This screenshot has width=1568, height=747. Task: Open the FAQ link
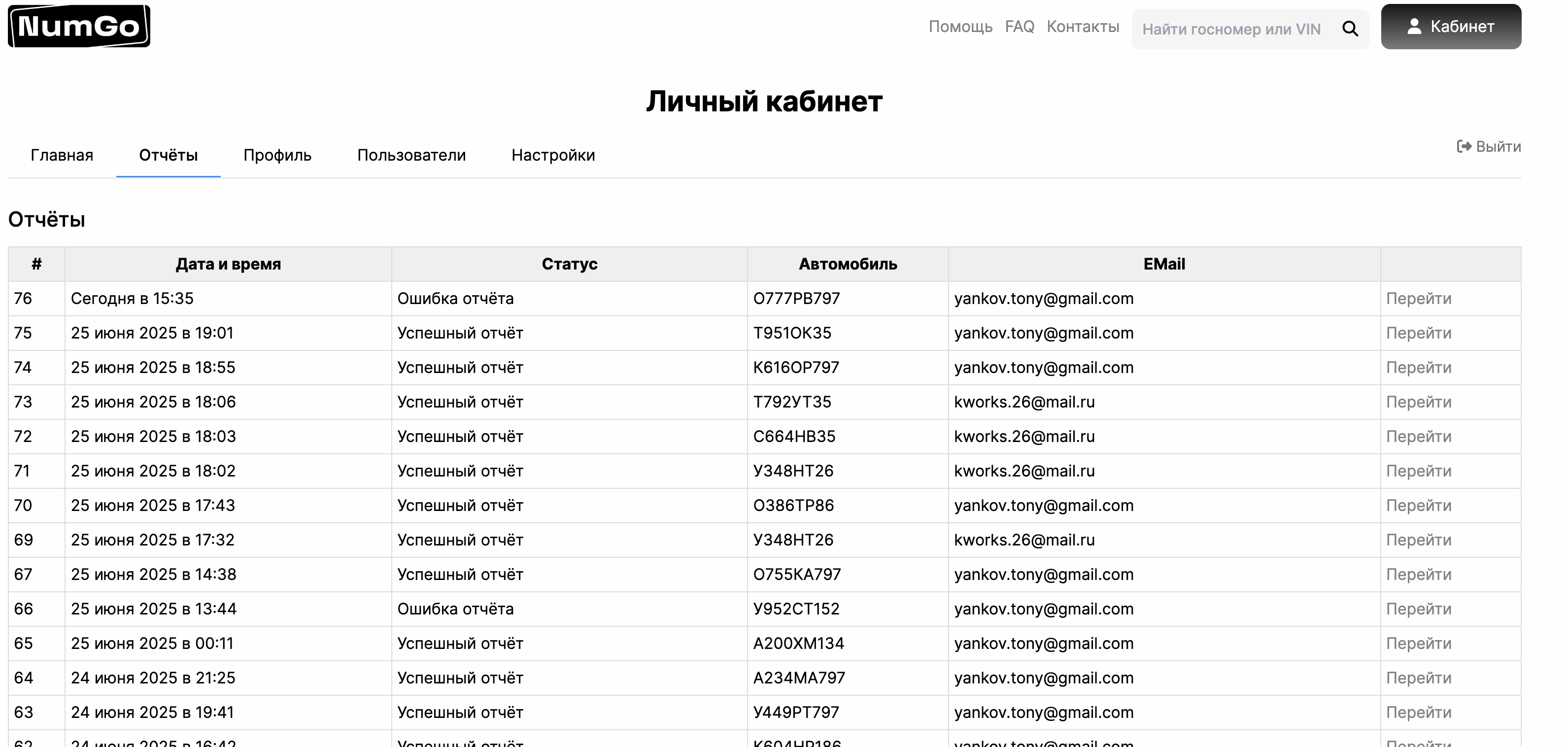click(1019, 26)
